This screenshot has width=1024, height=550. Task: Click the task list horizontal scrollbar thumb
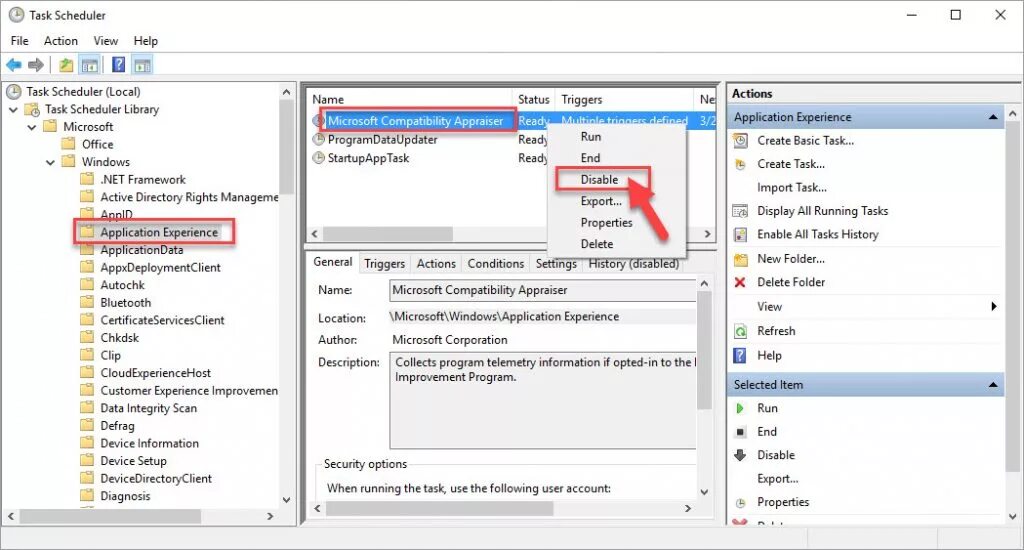coord(388,234)
